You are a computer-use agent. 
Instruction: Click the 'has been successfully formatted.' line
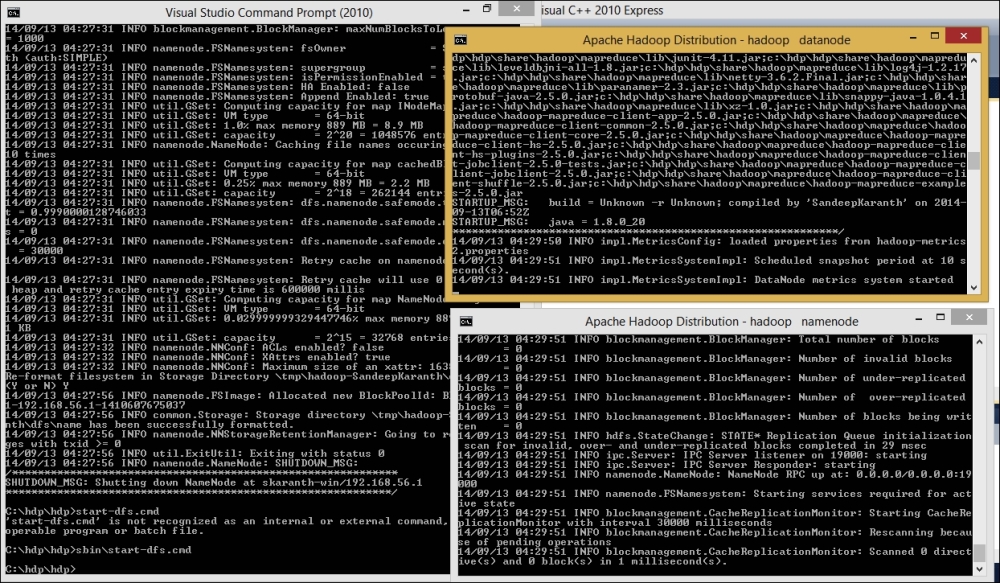click(x=150, y=425)
